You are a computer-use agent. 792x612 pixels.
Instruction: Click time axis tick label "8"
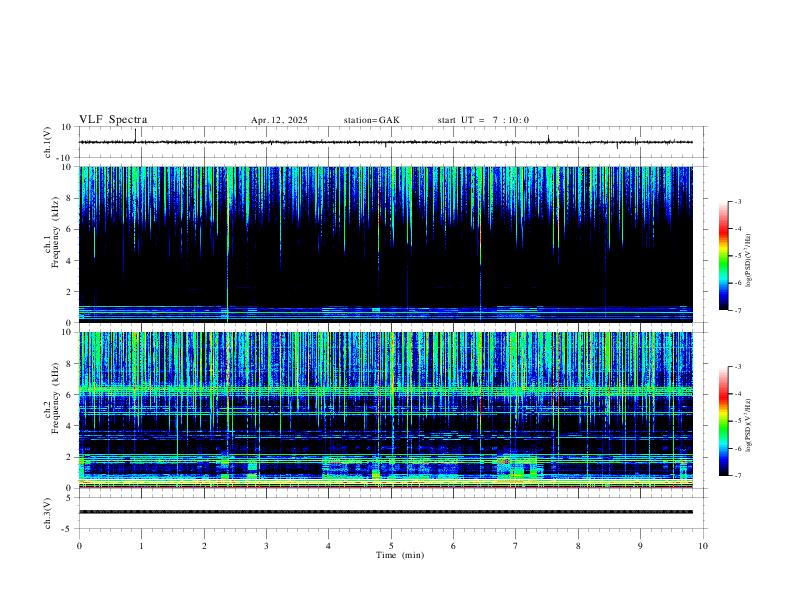click(578, 546)
